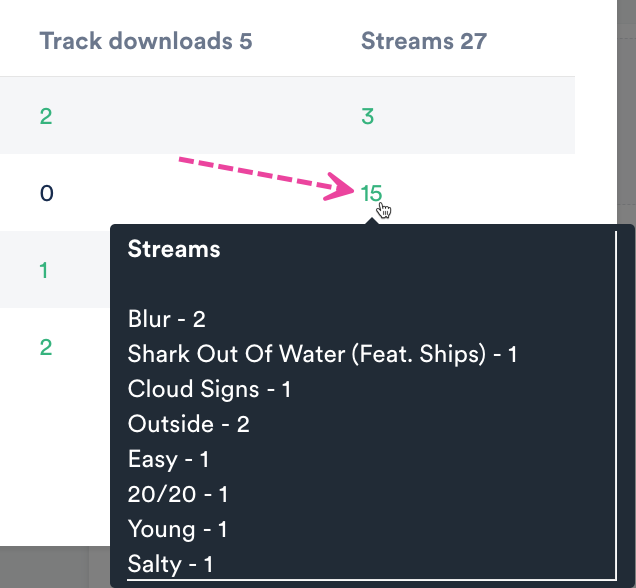Click Easy - 1 tooltip entry

168,459
